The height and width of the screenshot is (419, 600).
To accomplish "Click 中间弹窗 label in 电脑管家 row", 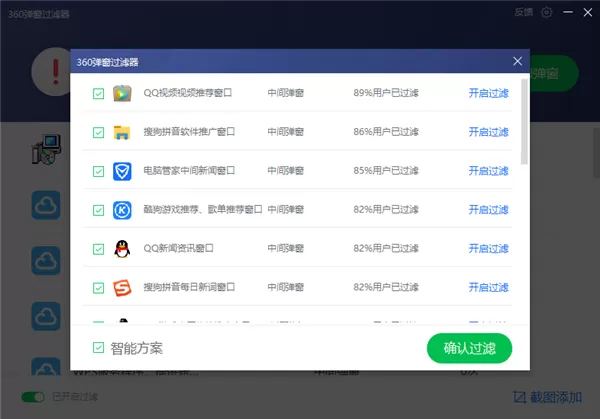I will [x=285, y=171].
